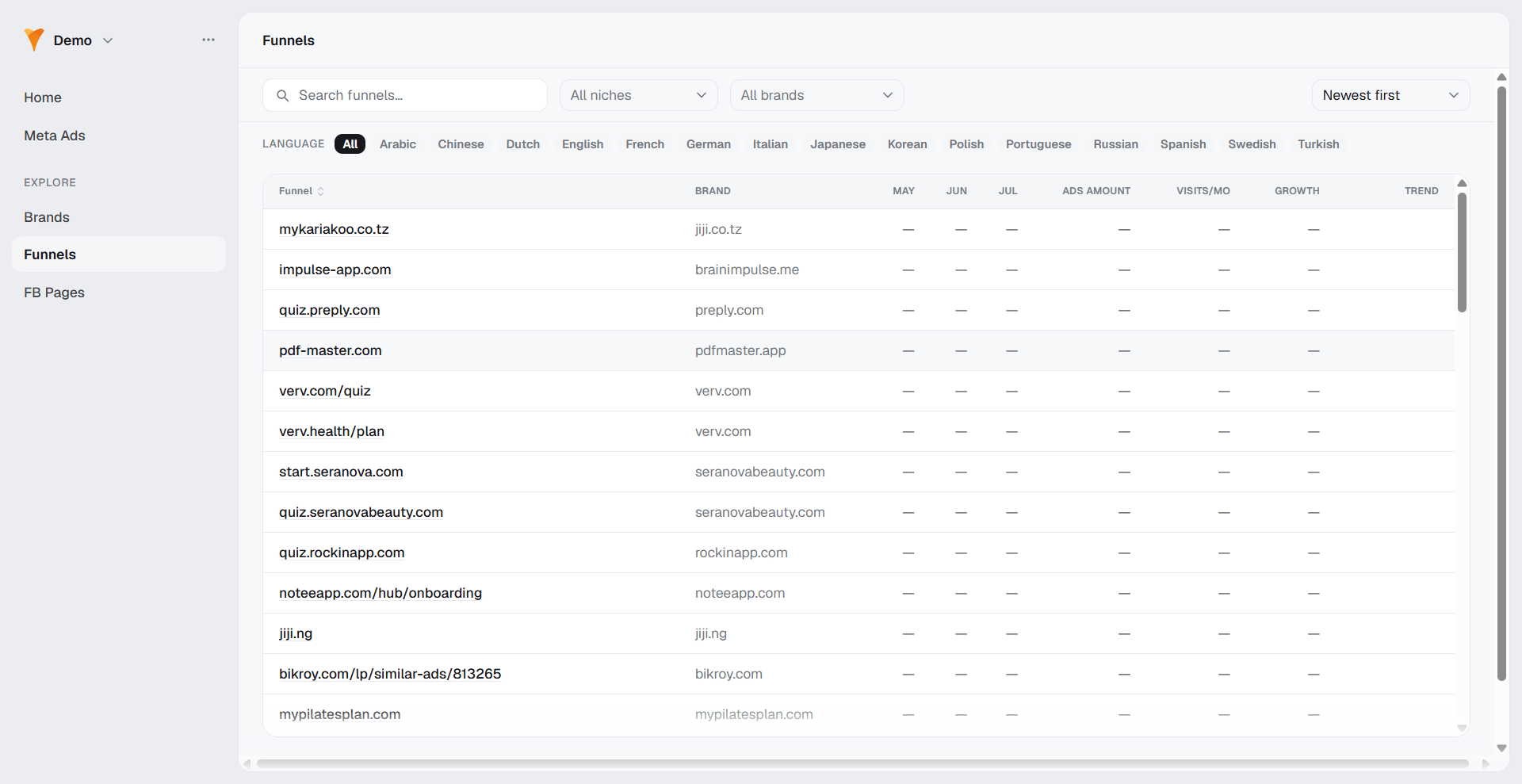Screen dimensions: 1522x784
Task: Select the All language filter
Action: [x=350, y=144]
